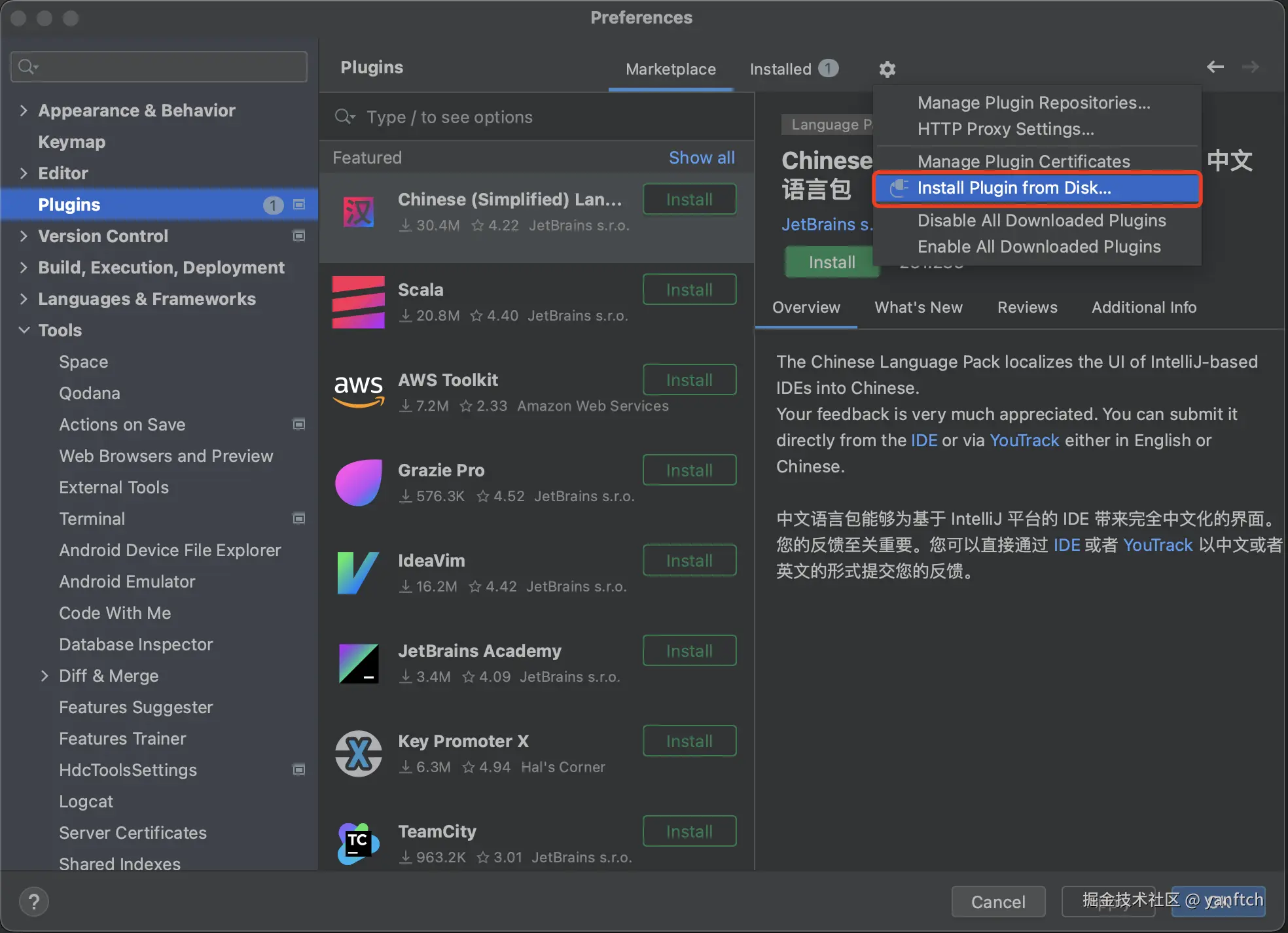Click the Show all link

click(x=701, y=158)
